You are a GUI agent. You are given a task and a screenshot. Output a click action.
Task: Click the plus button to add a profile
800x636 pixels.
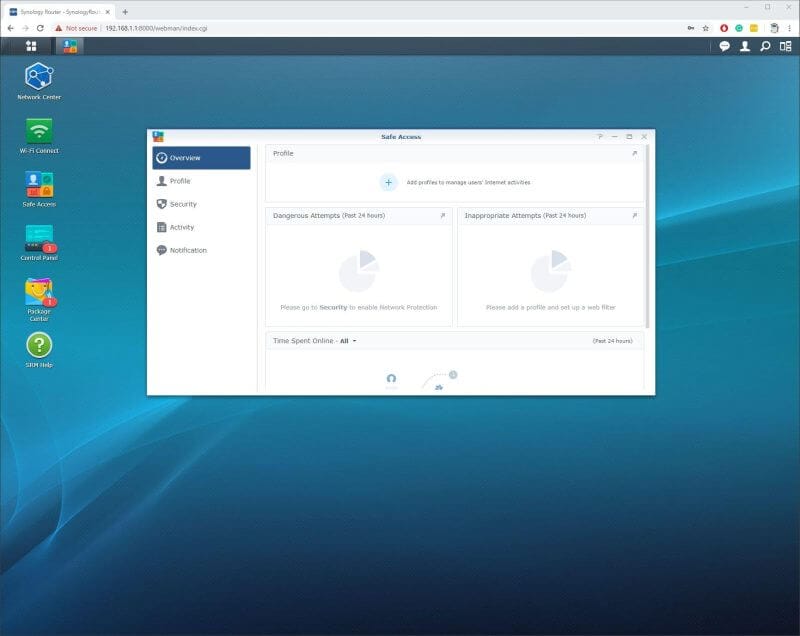pyautogui.click(x=387, y=182)
